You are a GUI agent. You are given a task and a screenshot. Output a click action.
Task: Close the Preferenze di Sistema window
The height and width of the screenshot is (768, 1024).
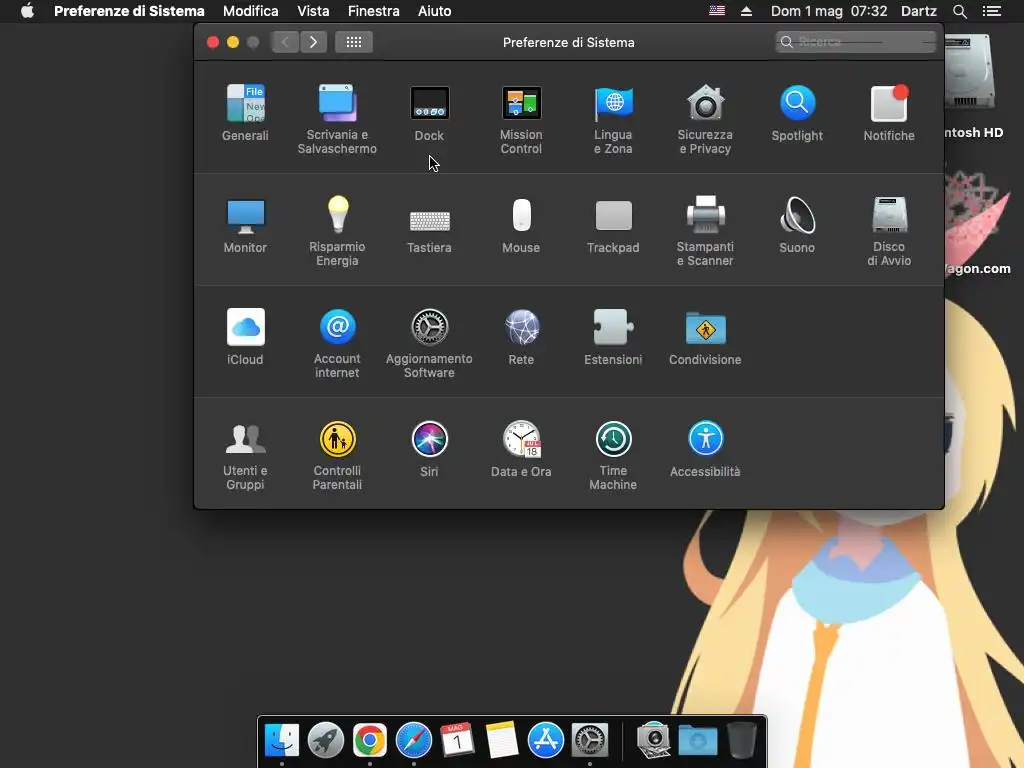pyautogui.click(x=213, y=42)
